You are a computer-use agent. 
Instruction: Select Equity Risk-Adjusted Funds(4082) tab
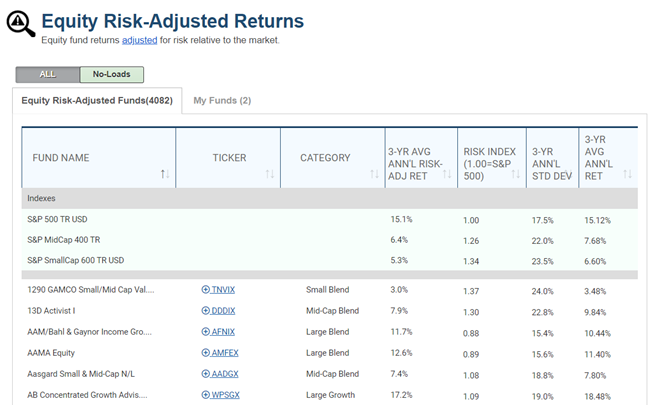(97, 101)
